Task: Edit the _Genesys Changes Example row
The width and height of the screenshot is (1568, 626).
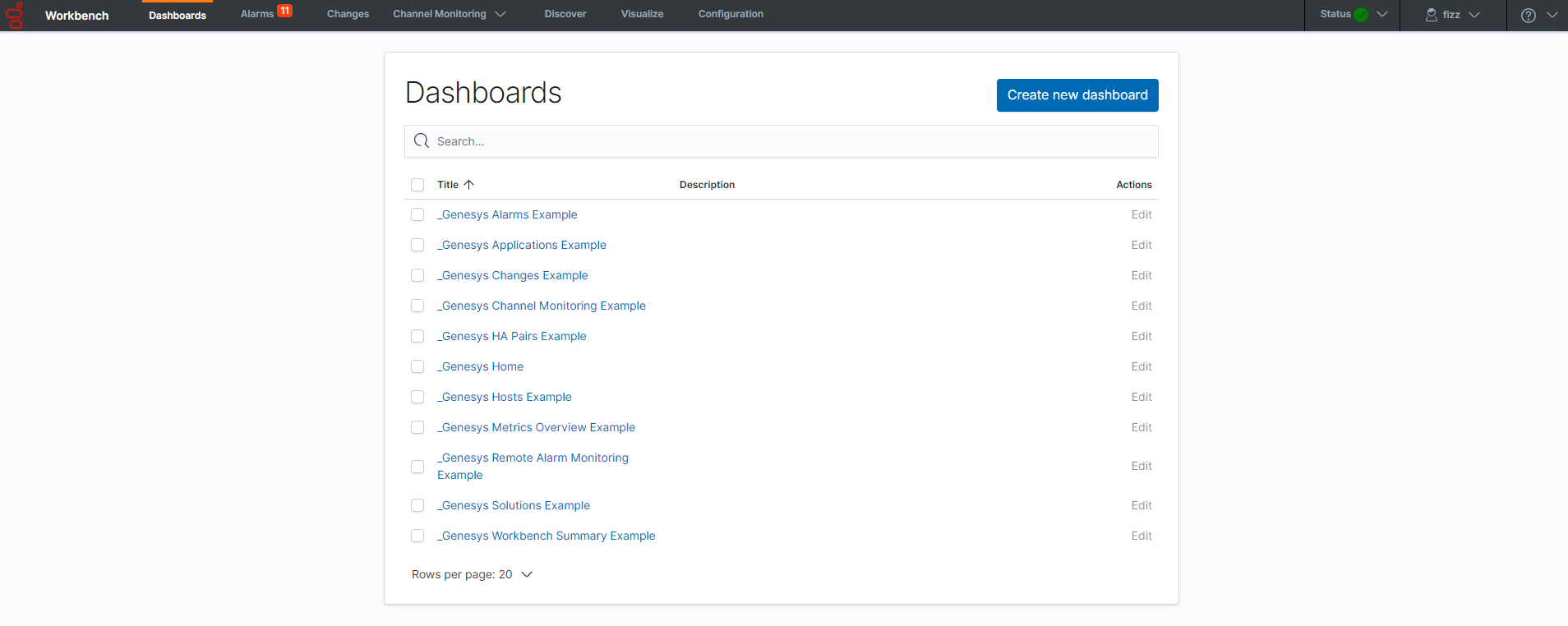Action: (1141, 275)
